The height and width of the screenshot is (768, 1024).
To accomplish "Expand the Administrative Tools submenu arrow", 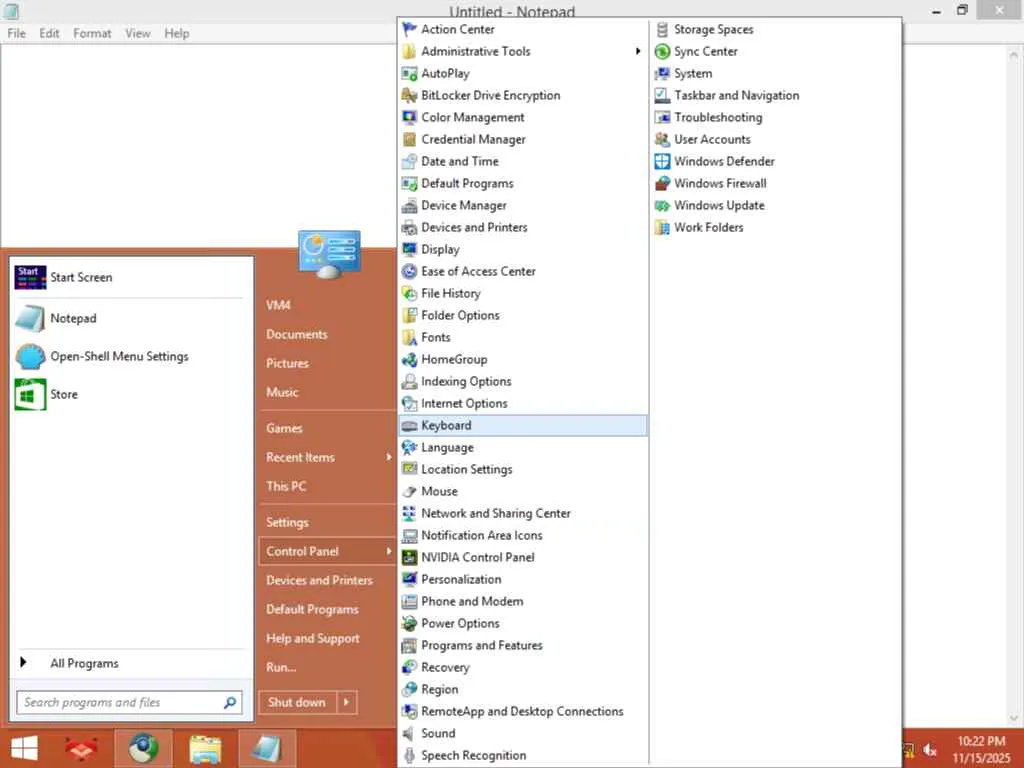I will pyautogui.click(x=638, y=52).
